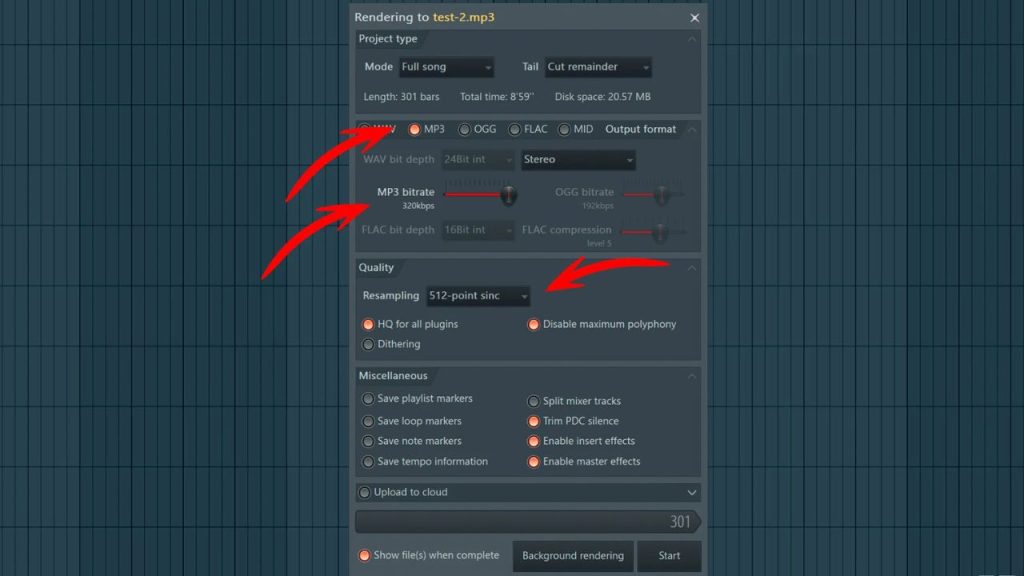1024x576 pixels.
Task: Enable Dithering in the Quality section
Action: 368,344
